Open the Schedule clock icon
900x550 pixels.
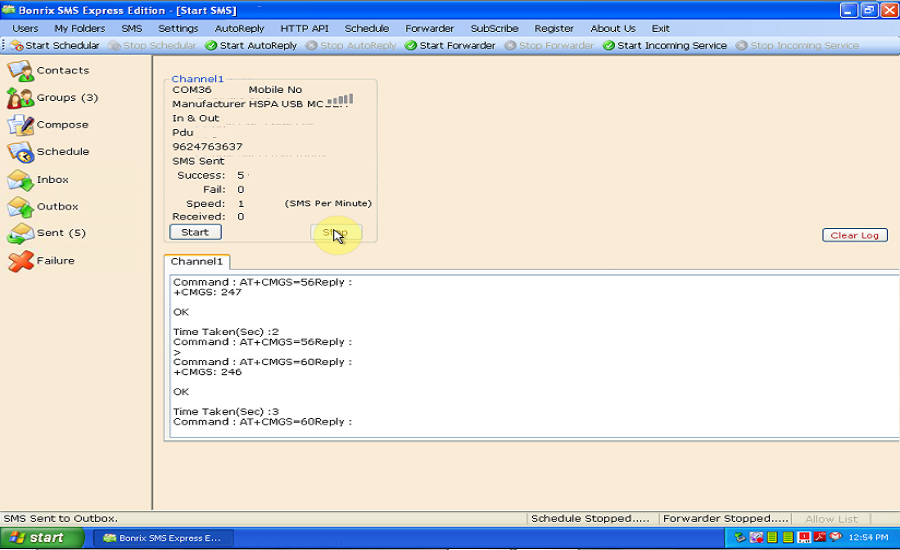(x=21, y=152)
